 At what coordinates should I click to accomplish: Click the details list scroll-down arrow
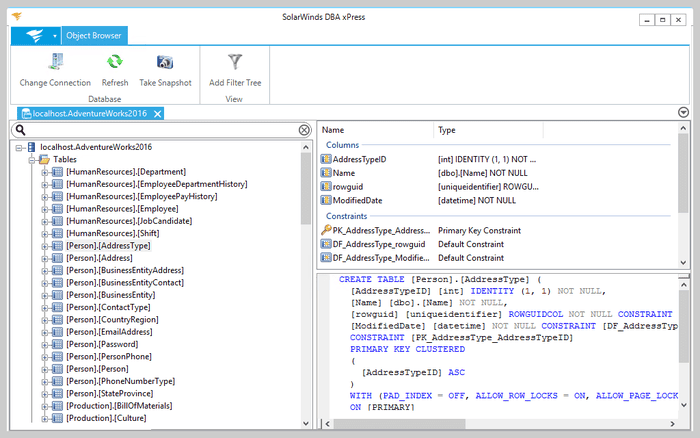pos(683,263)
